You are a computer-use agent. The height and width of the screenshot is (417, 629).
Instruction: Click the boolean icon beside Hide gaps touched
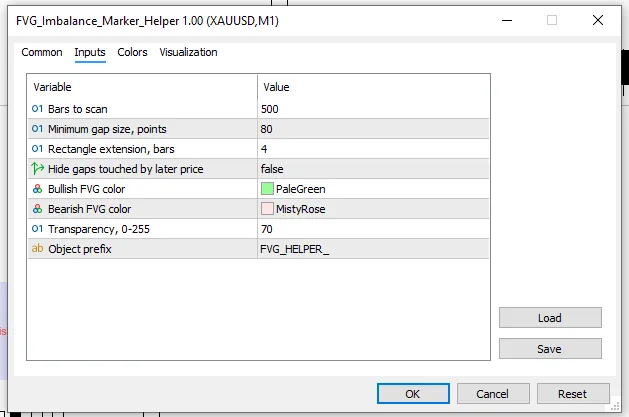click(x=37, y=168)
